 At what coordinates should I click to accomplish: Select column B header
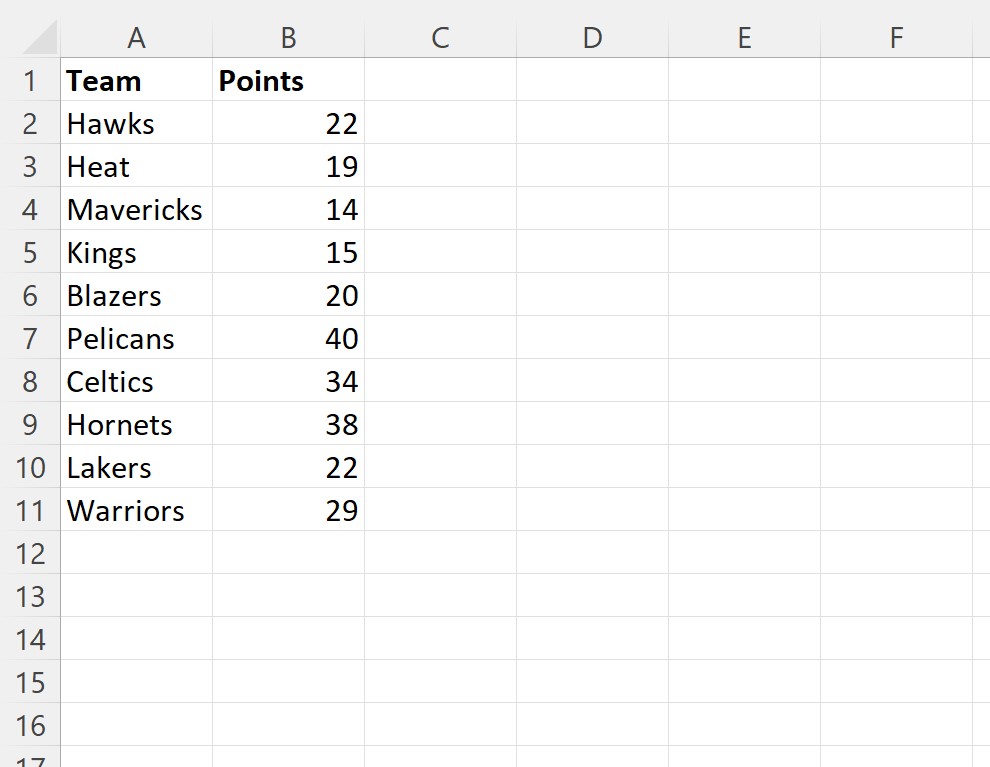289,38
